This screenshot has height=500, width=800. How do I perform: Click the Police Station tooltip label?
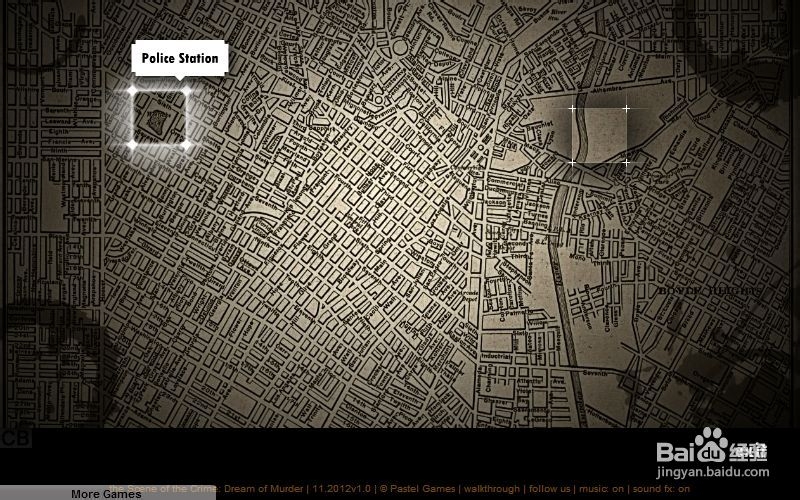click(x=180, y=58)
